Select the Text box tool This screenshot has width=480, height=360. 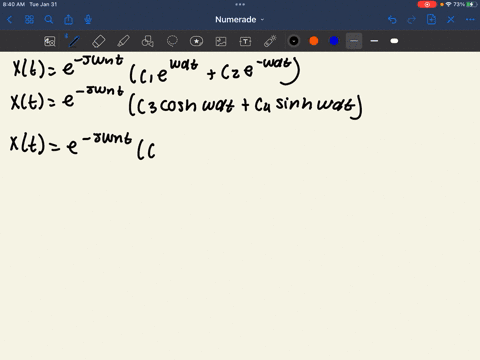tap(245, 41)
